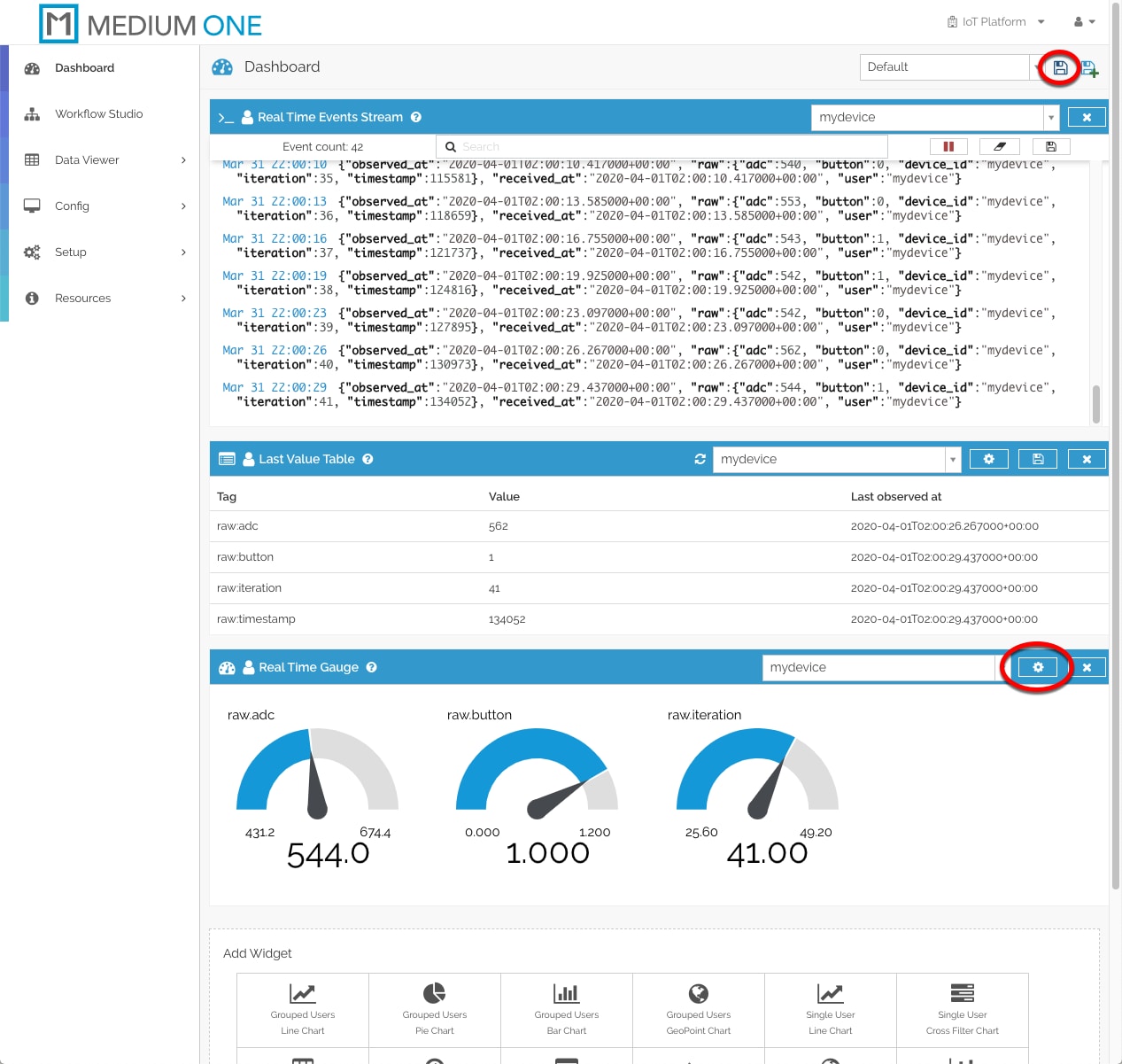1122x1064 pixels.
Task: Open the Default dashboard selector
Action: tap(944, 66)
